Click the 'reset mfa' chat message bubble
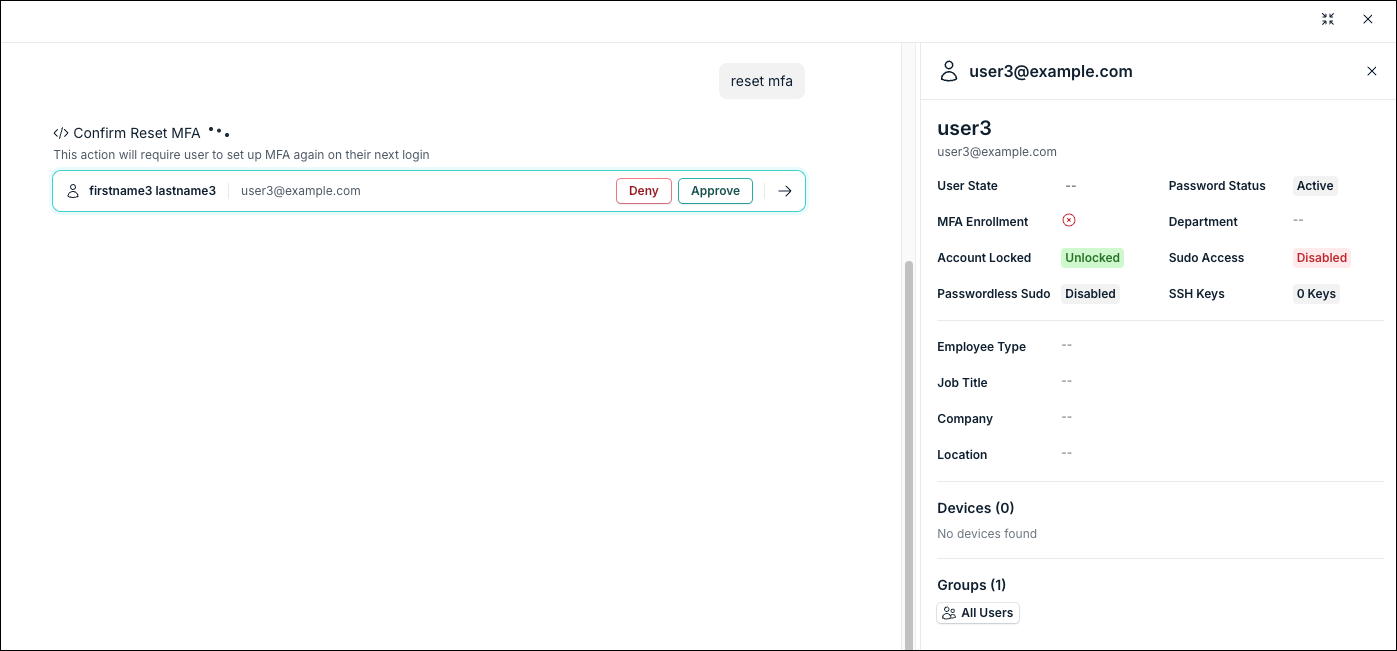1397x651 pixels. coord(761,81)
